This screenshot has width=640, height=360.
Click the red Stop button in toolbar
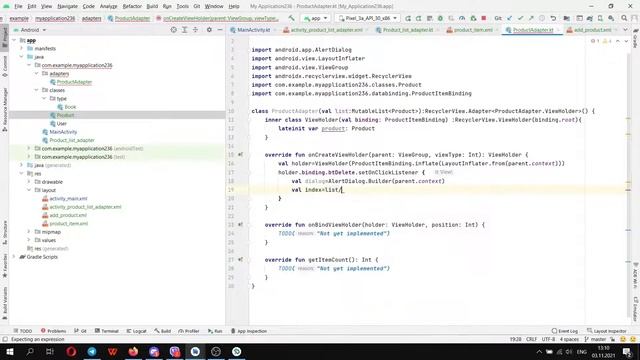[484, 18]
